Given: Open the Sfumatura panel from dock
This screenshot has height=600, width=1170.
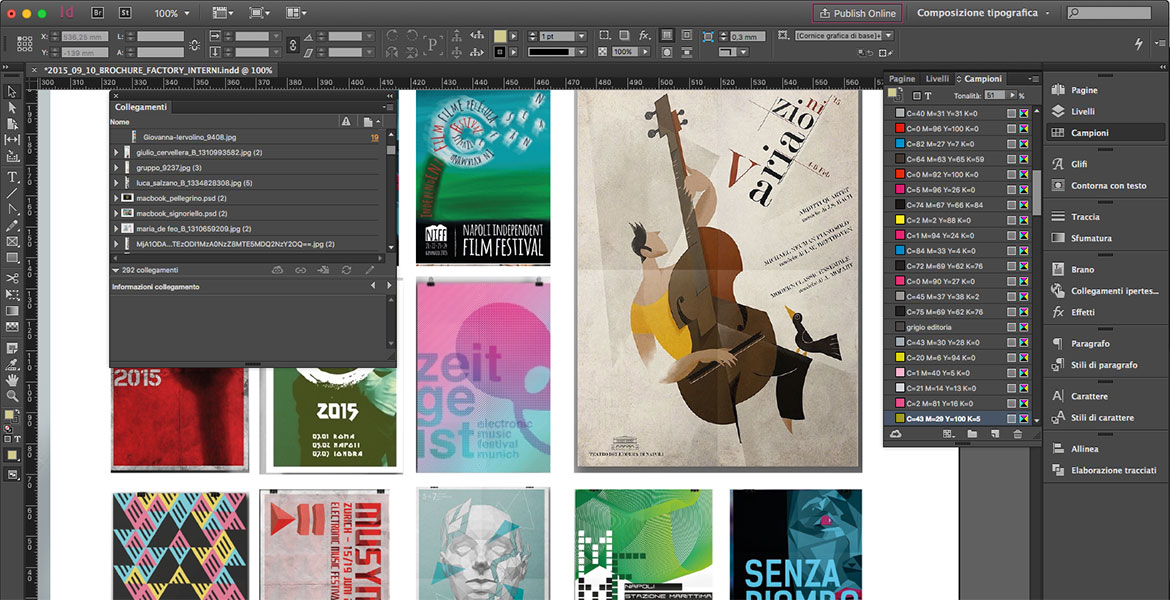Looking at the screenshot, I should 1091,238.
